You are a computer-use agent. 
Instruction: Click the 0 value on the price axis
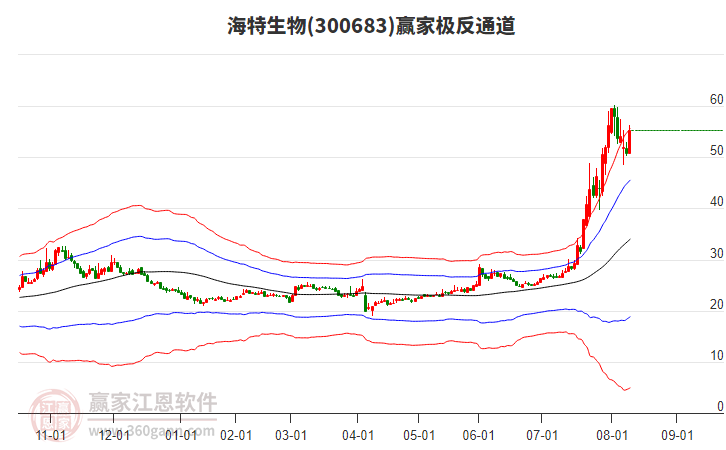720,406
